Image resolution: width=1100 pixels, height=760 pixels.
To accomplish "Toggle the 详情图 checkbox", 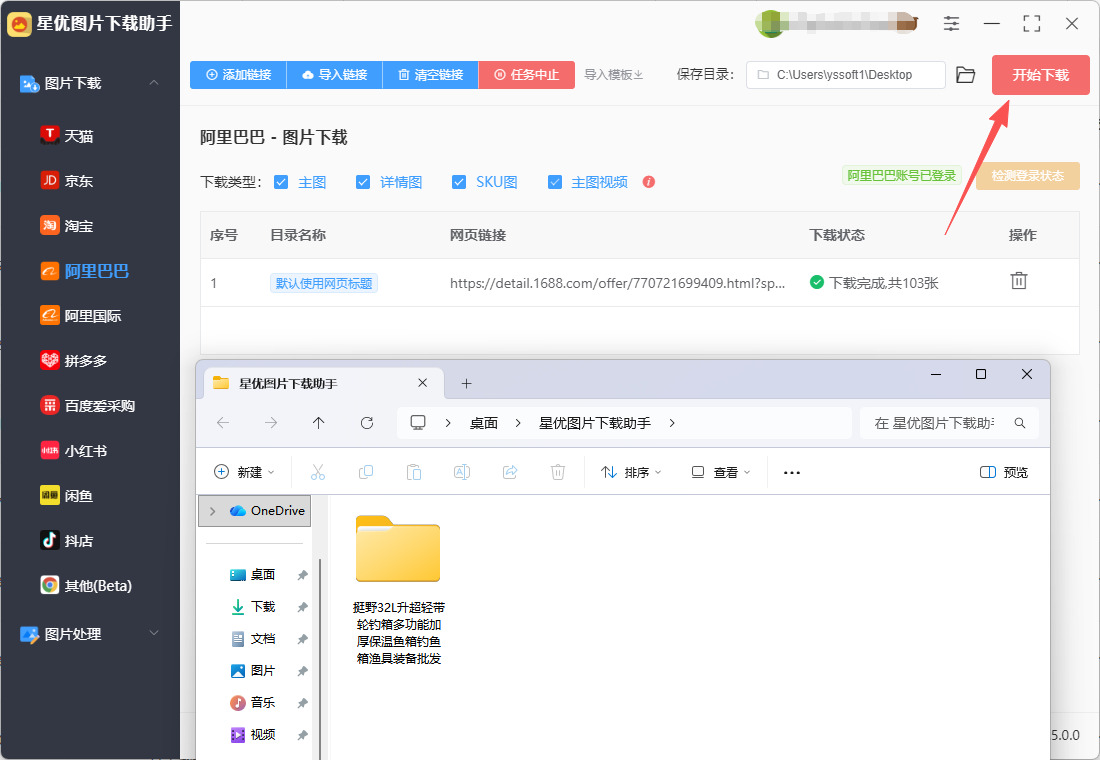I will (363, 182).
